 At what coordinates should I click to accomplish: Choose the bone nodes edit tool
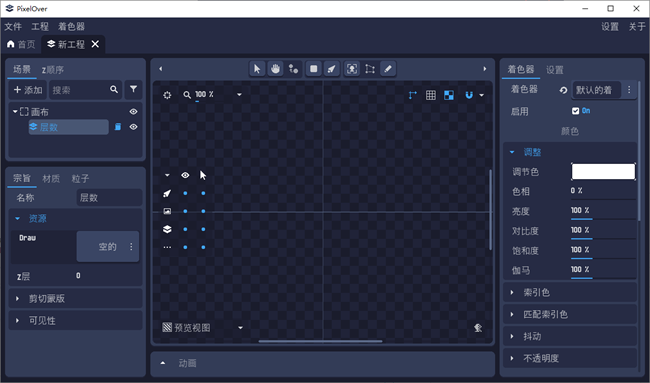(x=293, y=69)
